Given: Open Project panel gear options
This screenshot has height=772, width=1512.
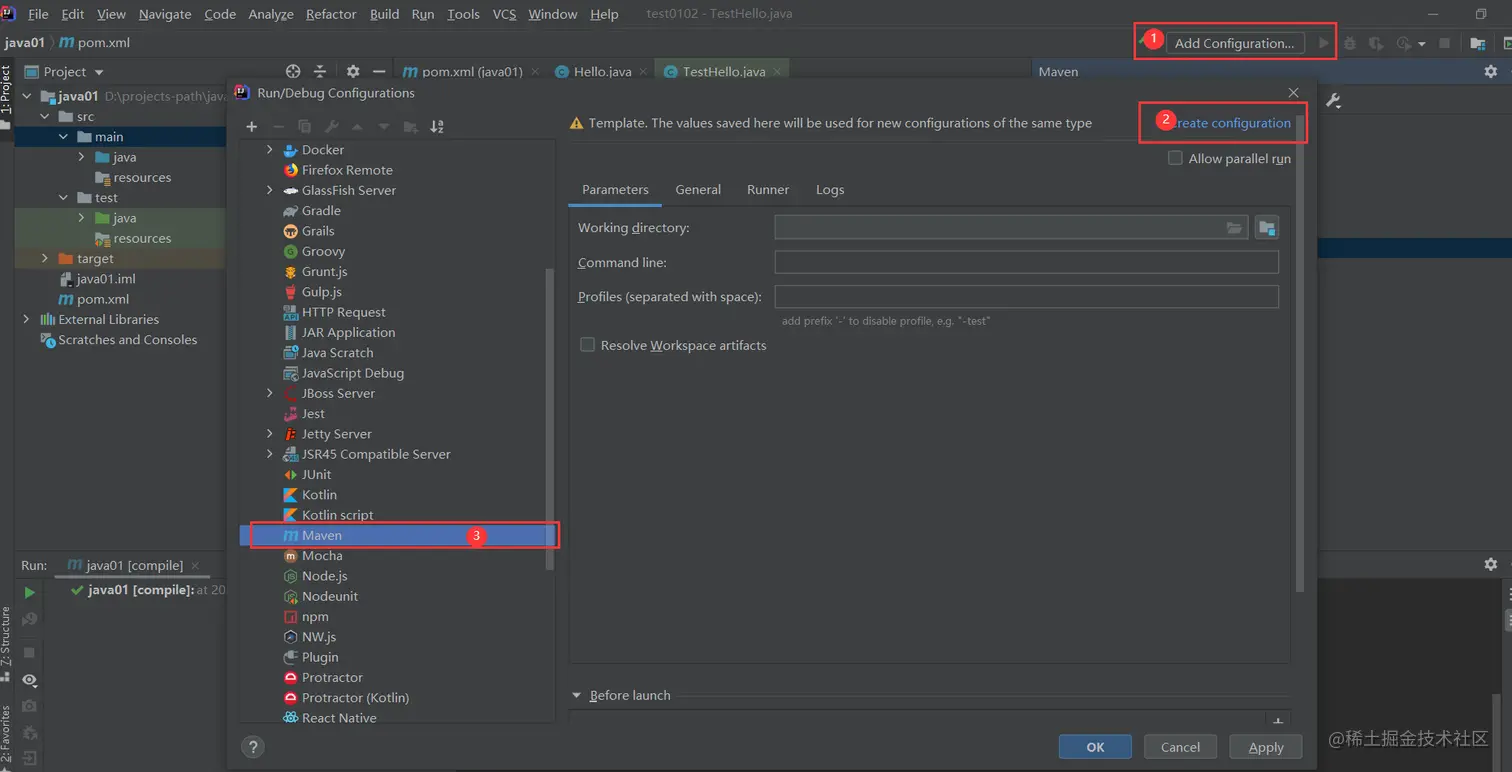Looking at the screenshot, I should tap(353, 72).
